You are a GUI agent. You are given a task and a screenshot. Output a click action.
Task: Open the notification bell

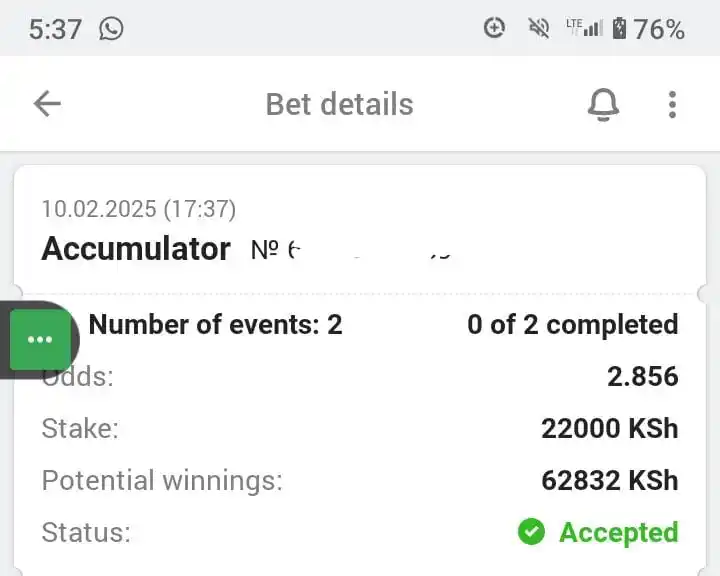pos(603,104)
